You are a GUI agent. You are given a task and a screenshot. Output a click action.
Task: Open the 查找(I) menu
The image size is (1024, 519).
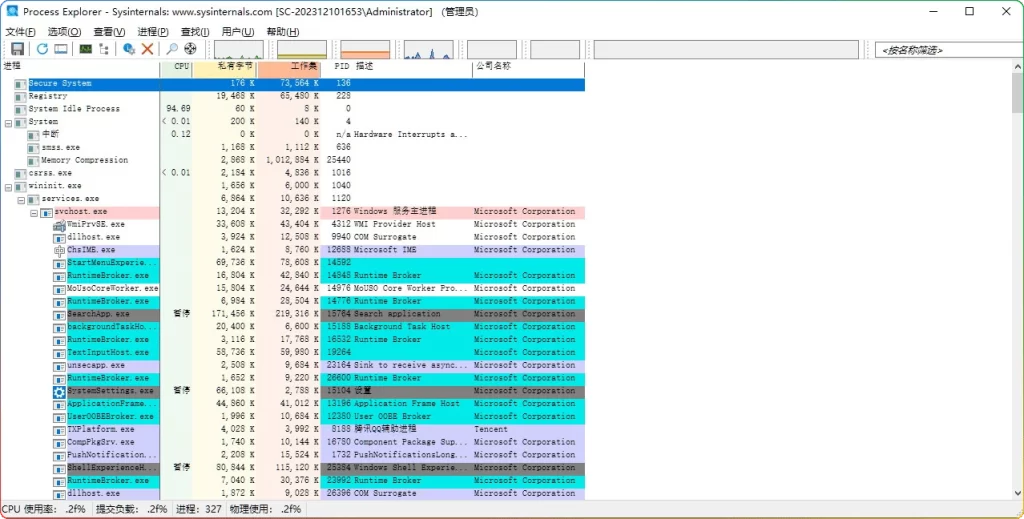pos(195,31)
